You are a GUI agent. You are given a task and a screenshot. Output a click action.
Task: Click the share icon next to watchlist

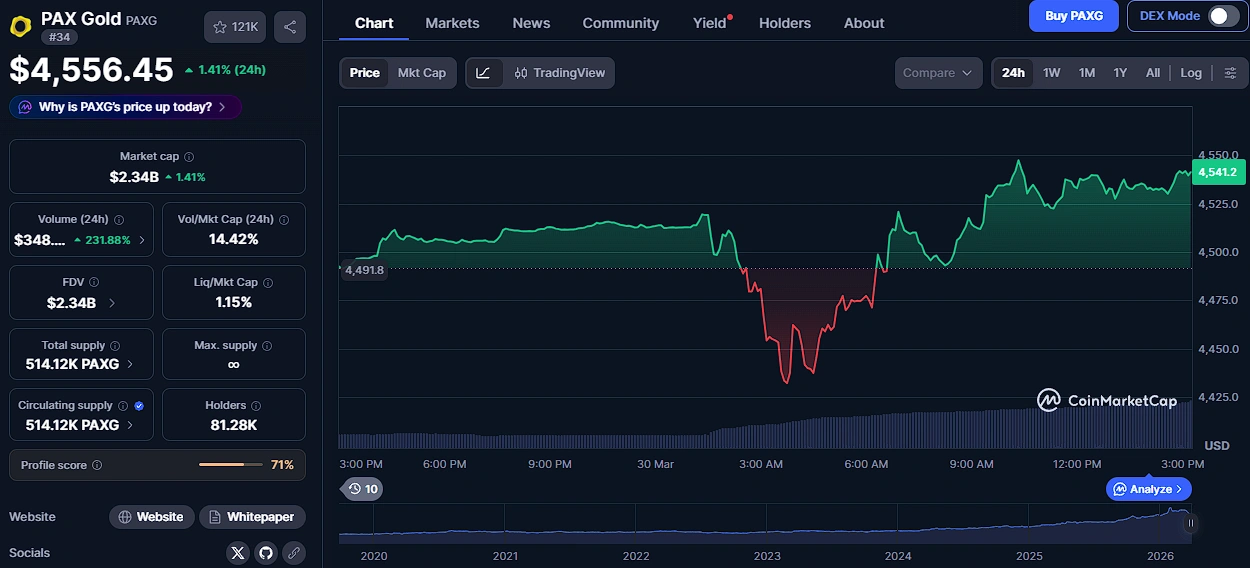pos(289,27)
